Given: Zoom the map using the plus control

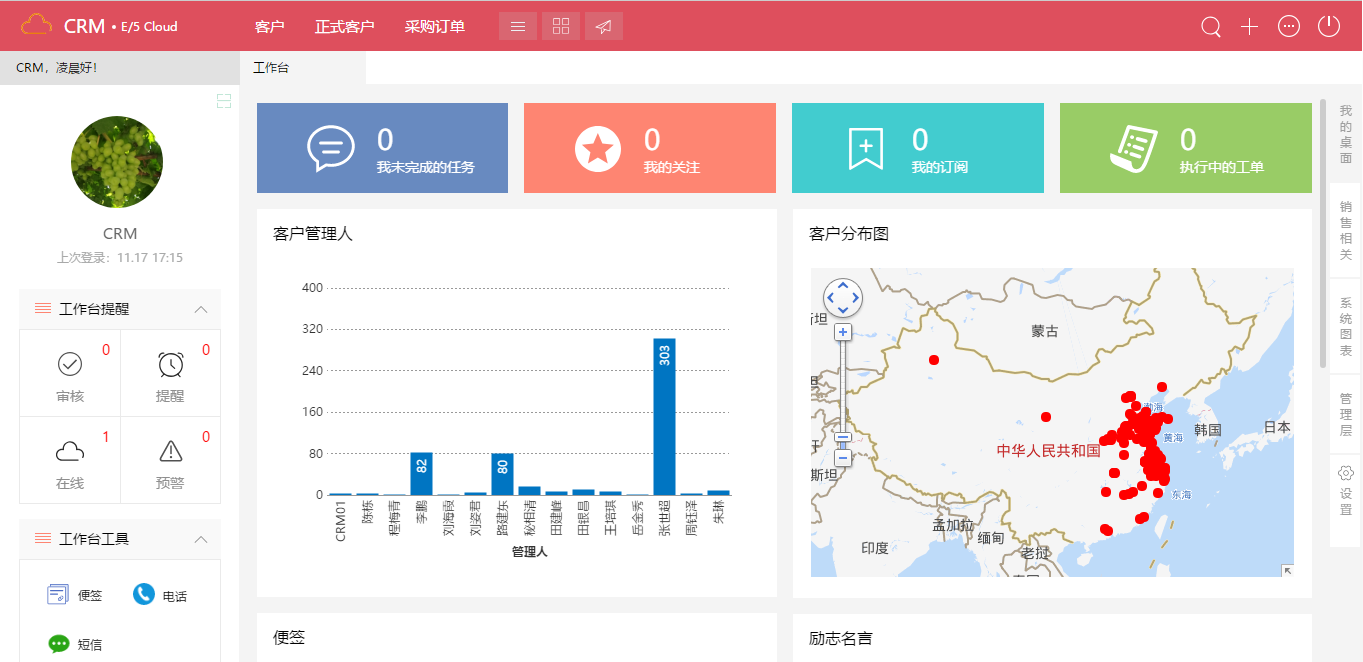Looking at the screenshot, I should pyautogui.click(x=843, y=331).
